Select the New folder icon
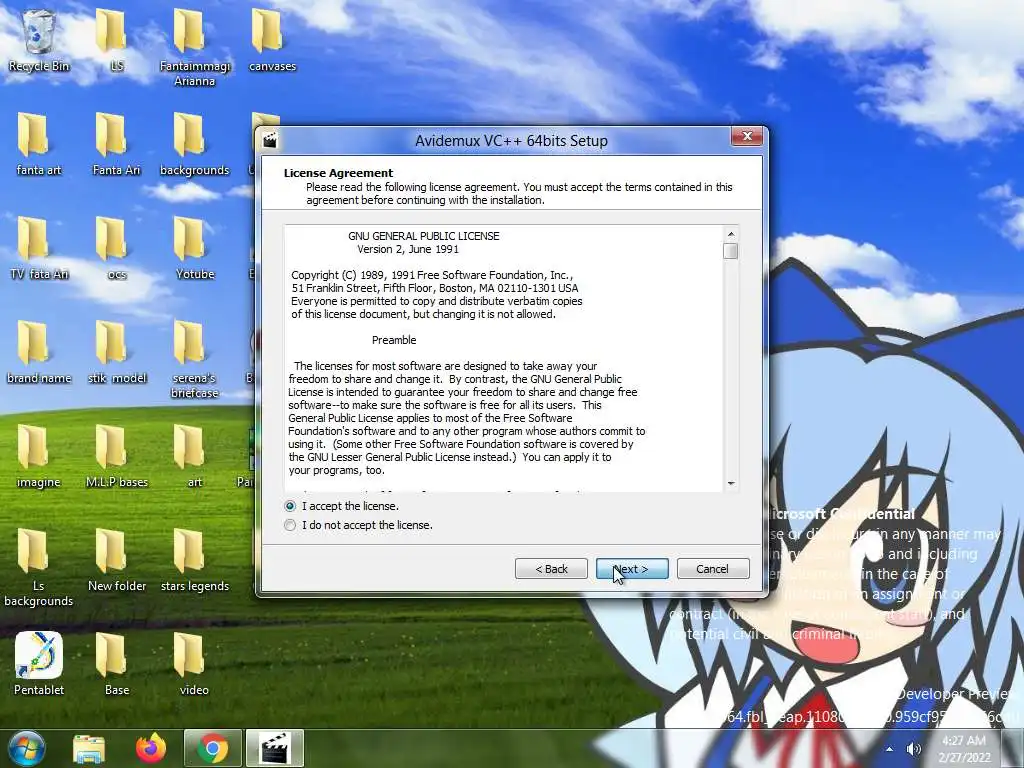The image size is (1024, 768). point(116,560)
